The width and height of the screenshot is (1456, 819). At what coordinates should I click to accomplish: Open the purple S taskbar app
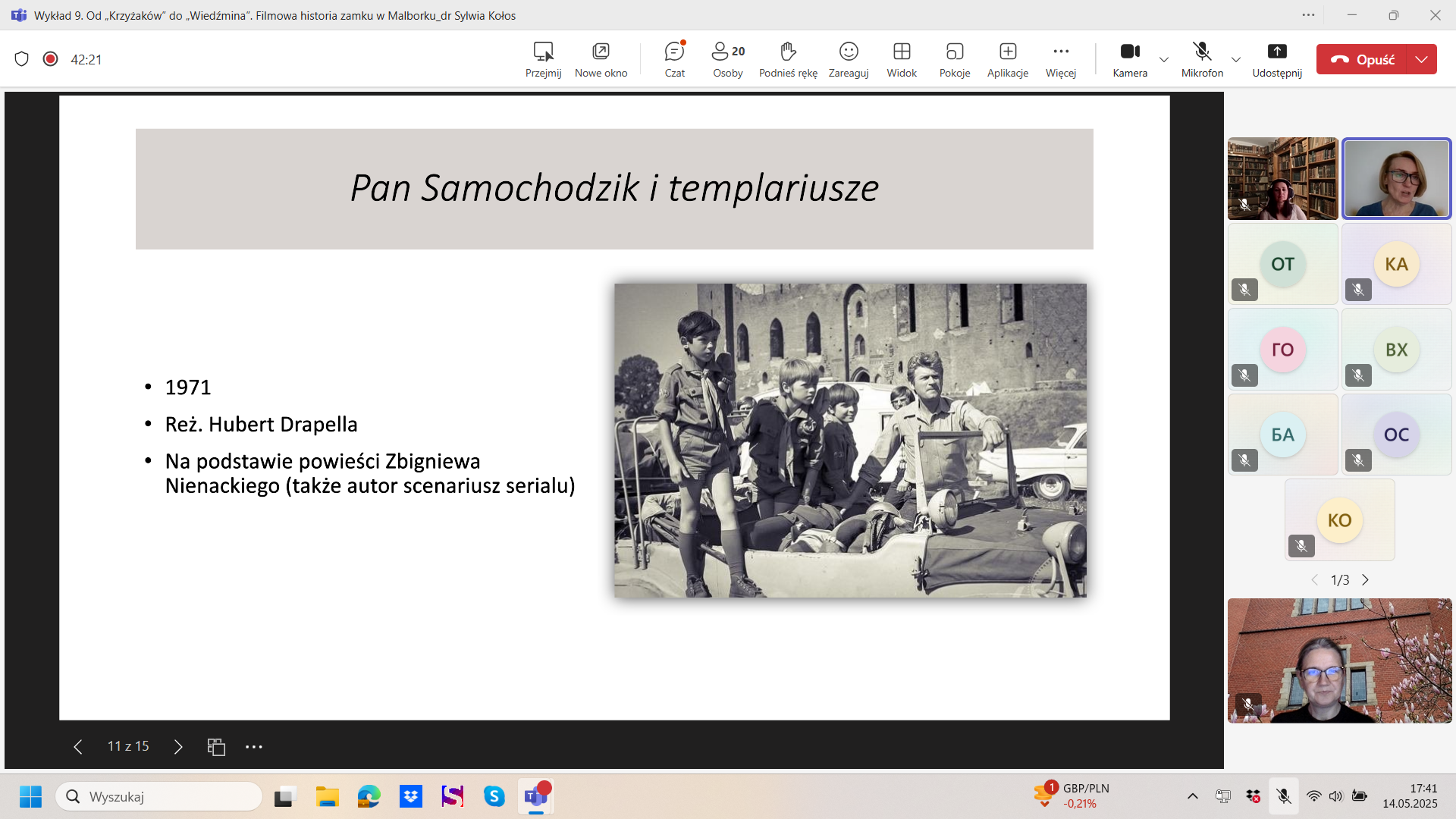coord(453,796)
